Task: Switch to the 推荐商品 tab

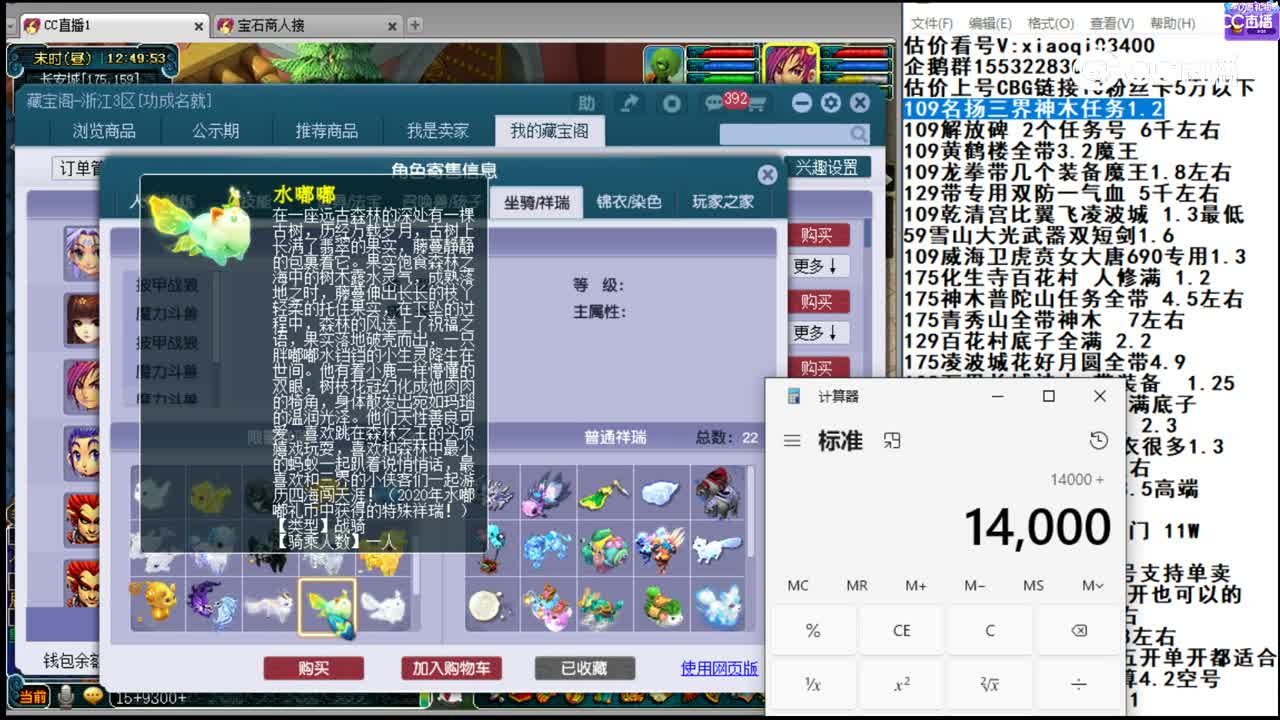Action: click(327, 131)
